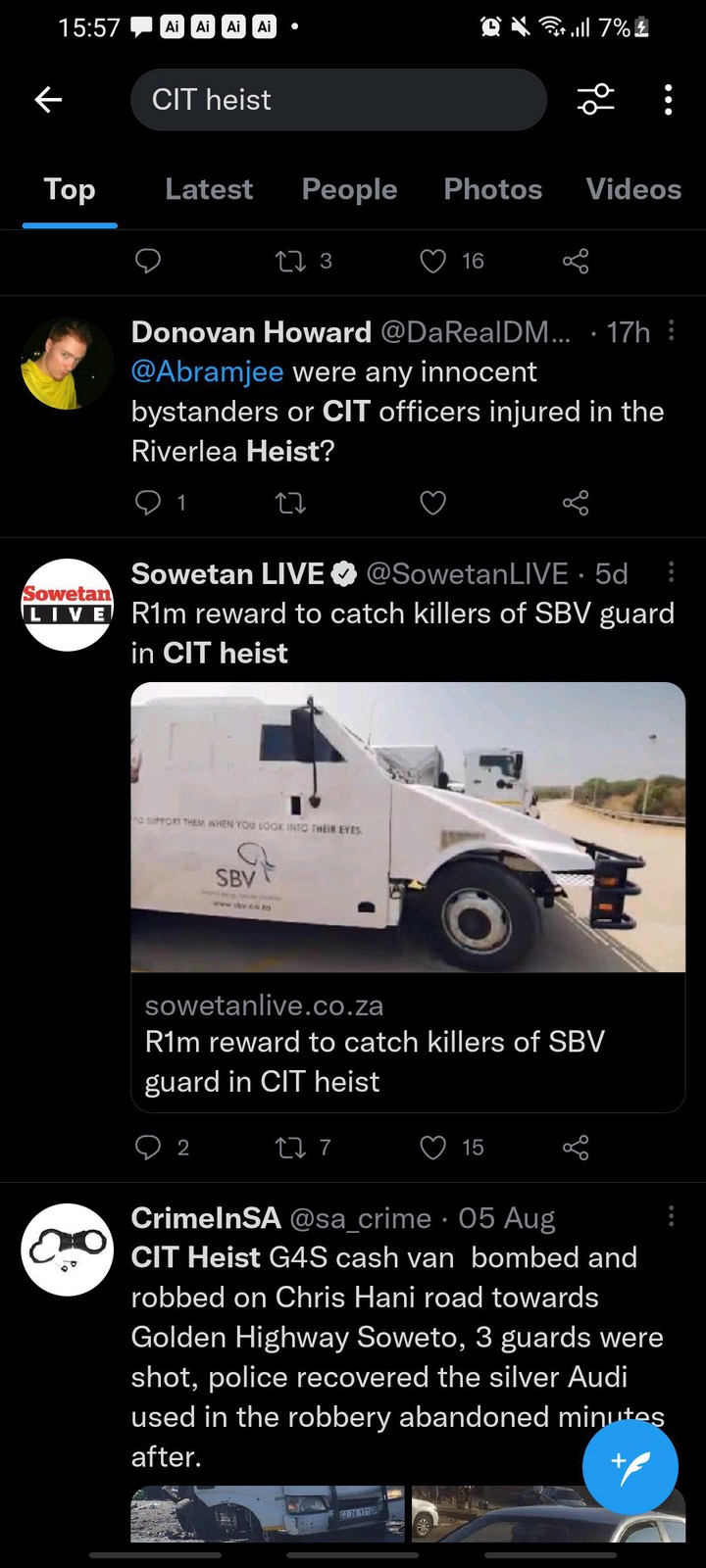
Task: Open the Photos tab
Action: tap(492, 189)
